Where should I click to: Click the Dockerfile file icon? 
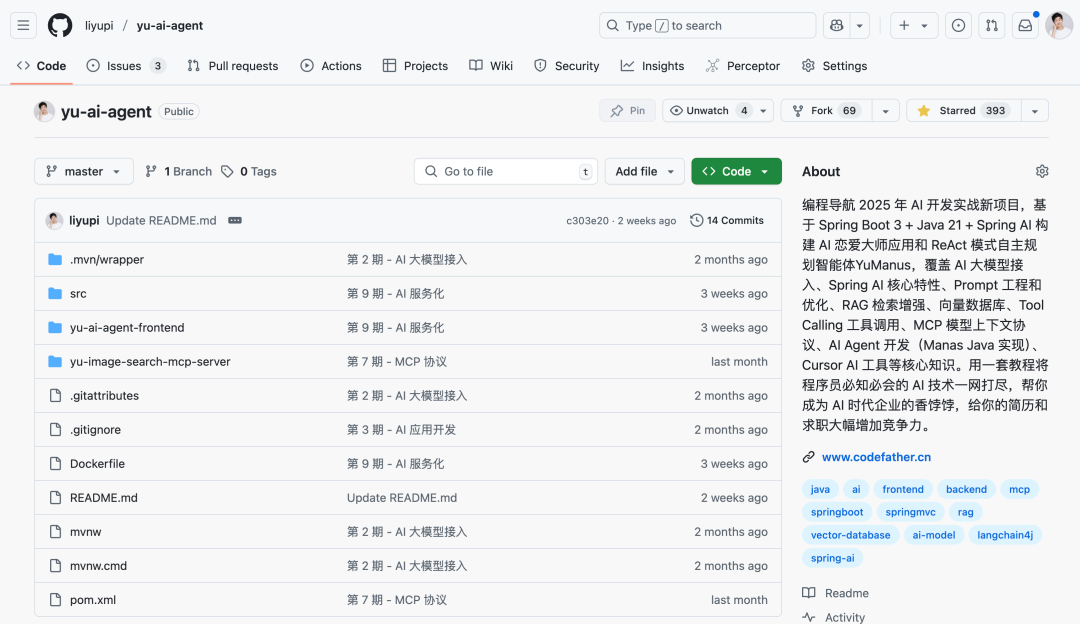pyautogui.click(x=55, y=464)
